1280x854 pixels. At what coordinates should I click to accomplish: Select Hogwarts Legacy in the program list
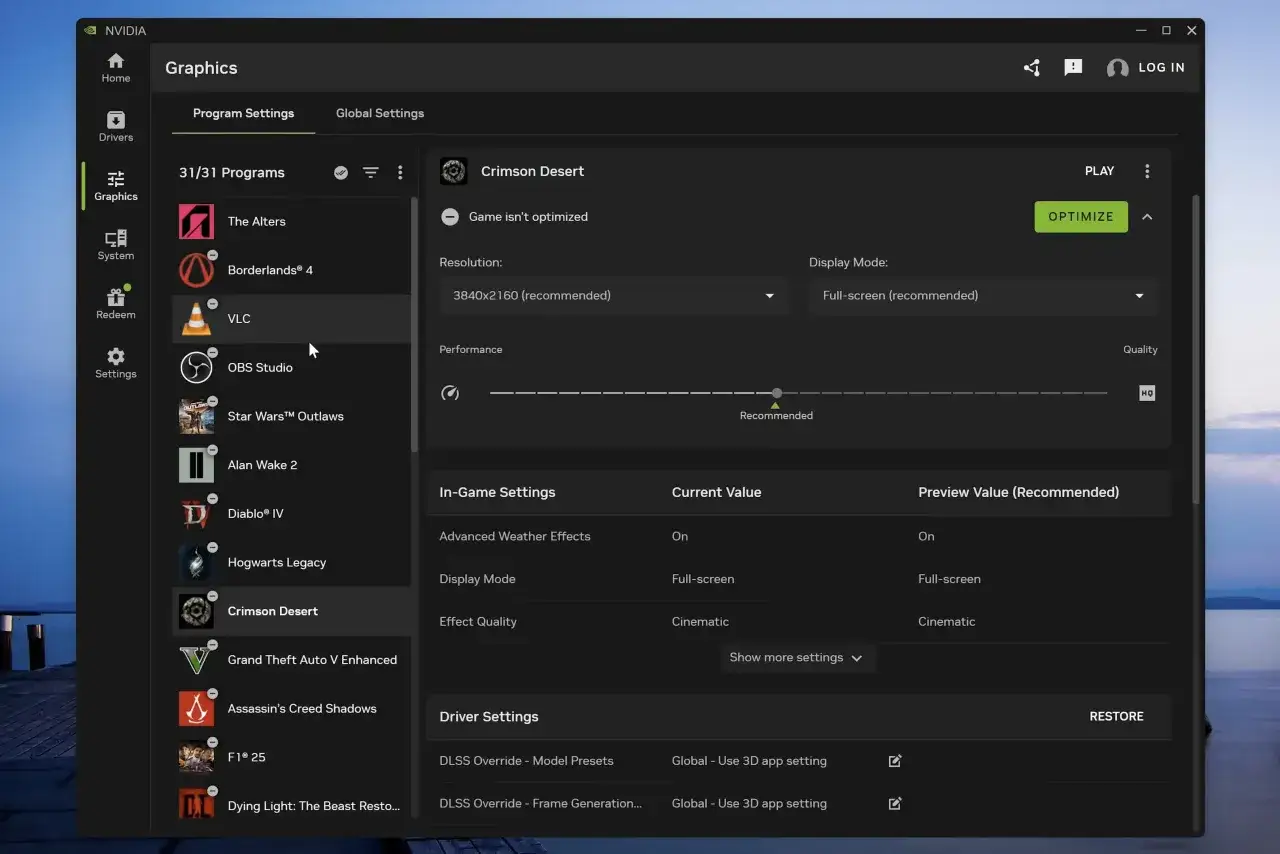(x=291, y=562)
